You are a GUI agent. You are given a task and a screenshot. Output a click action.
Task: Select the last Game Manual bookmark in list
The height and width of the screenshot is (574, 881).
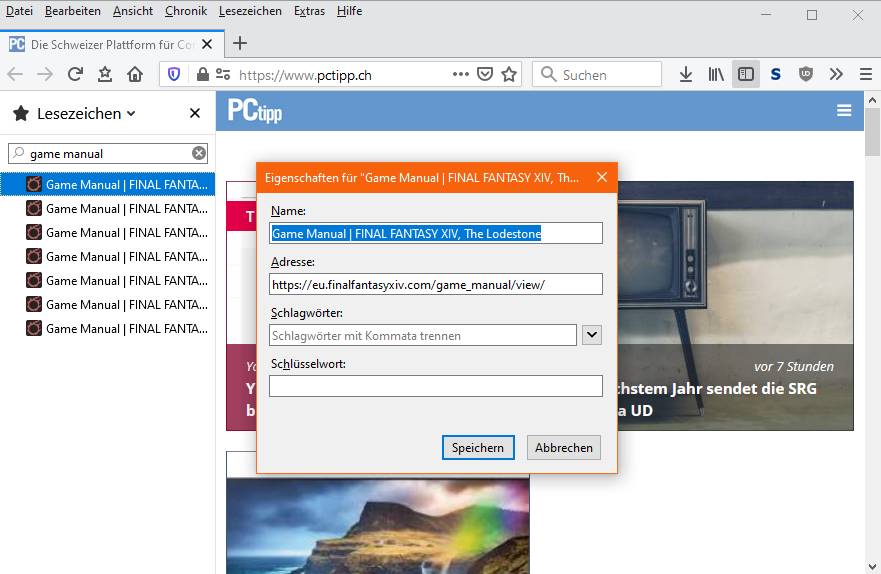(x=107, y=328)
